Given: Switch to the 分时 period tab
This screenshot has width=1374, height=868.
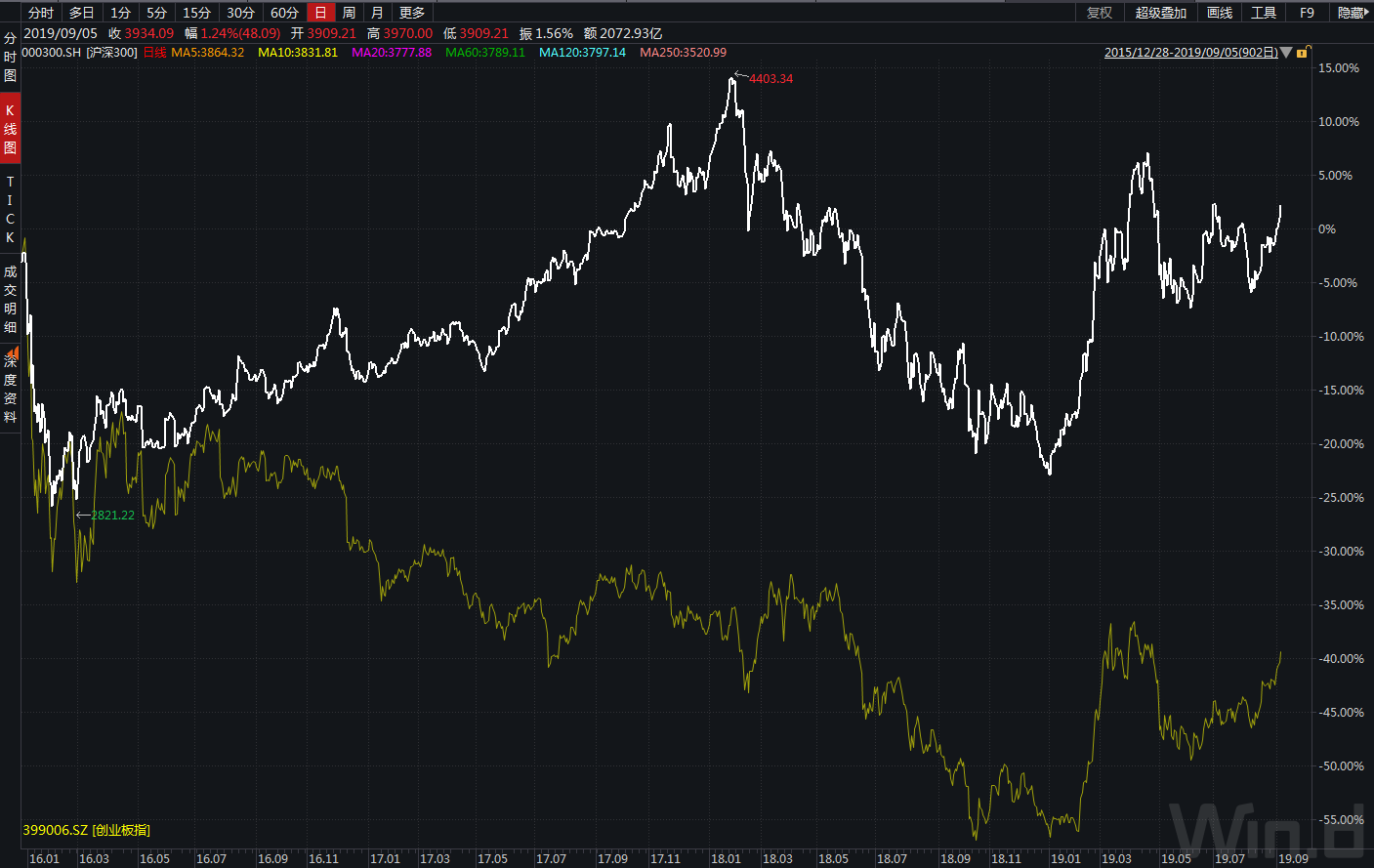Looking at the screenshot, I should pos(41,13).
